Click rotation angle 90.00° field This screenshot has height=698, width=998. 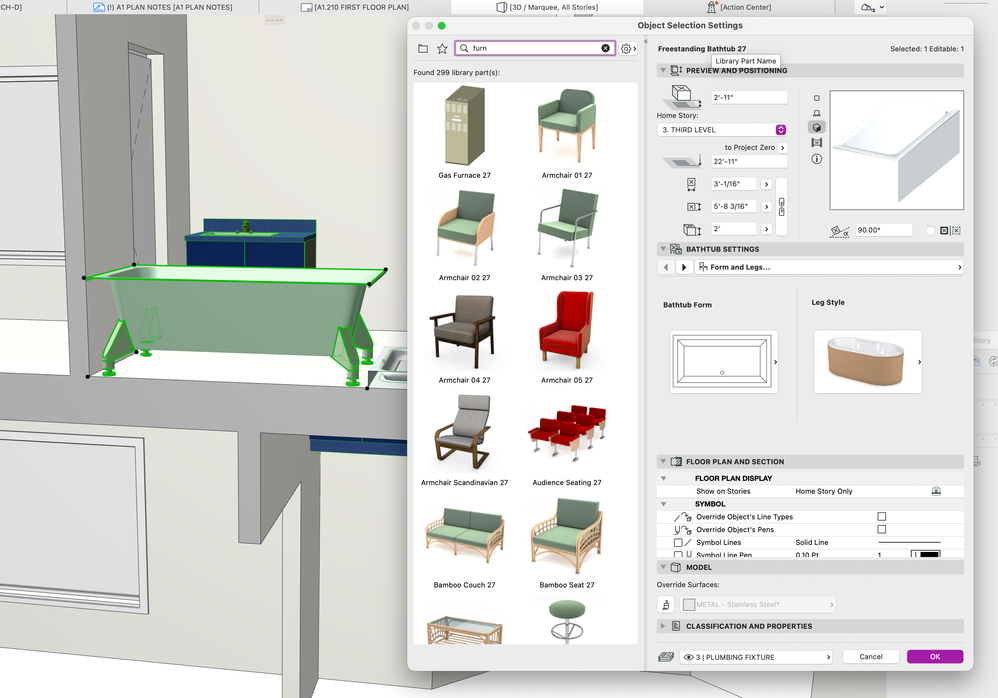click(x=883, y=230)
